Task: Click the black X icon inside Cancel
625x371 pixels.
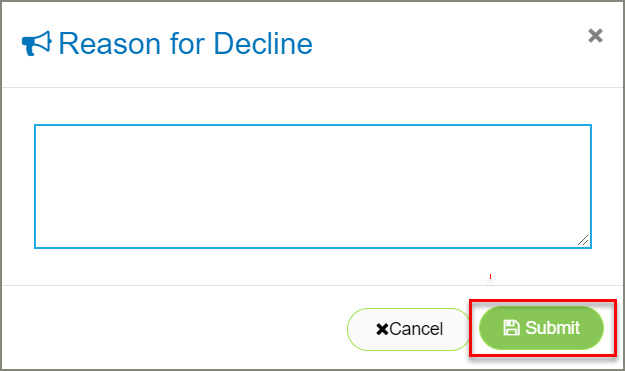Action: click(x=382, y=329)
